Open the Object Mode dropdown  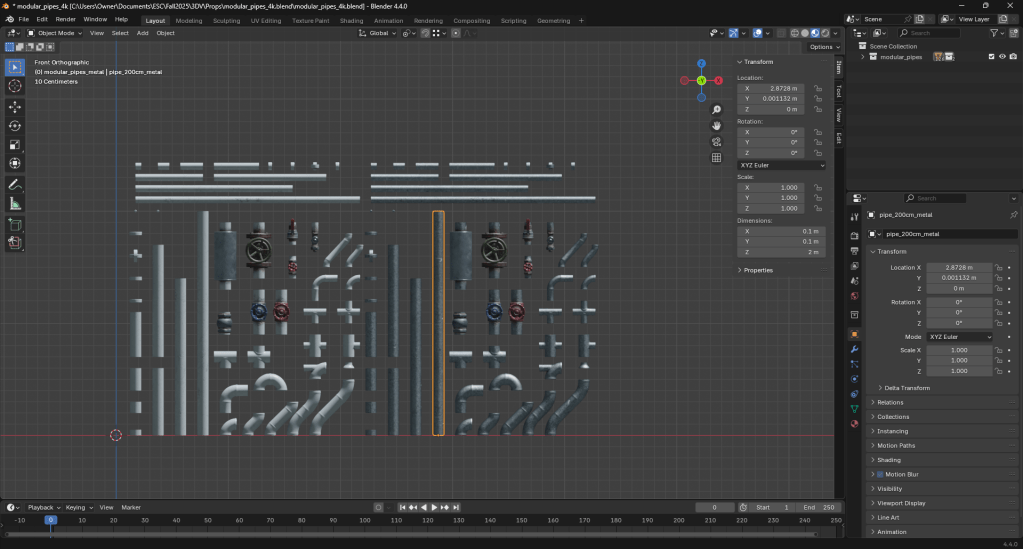[x=55, y=33]
